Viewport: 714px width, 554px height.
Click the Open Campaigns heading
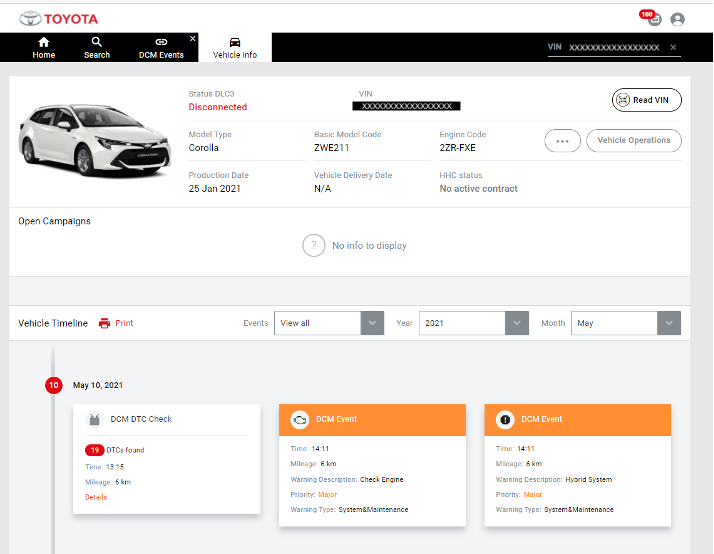[x=54, y=221]
